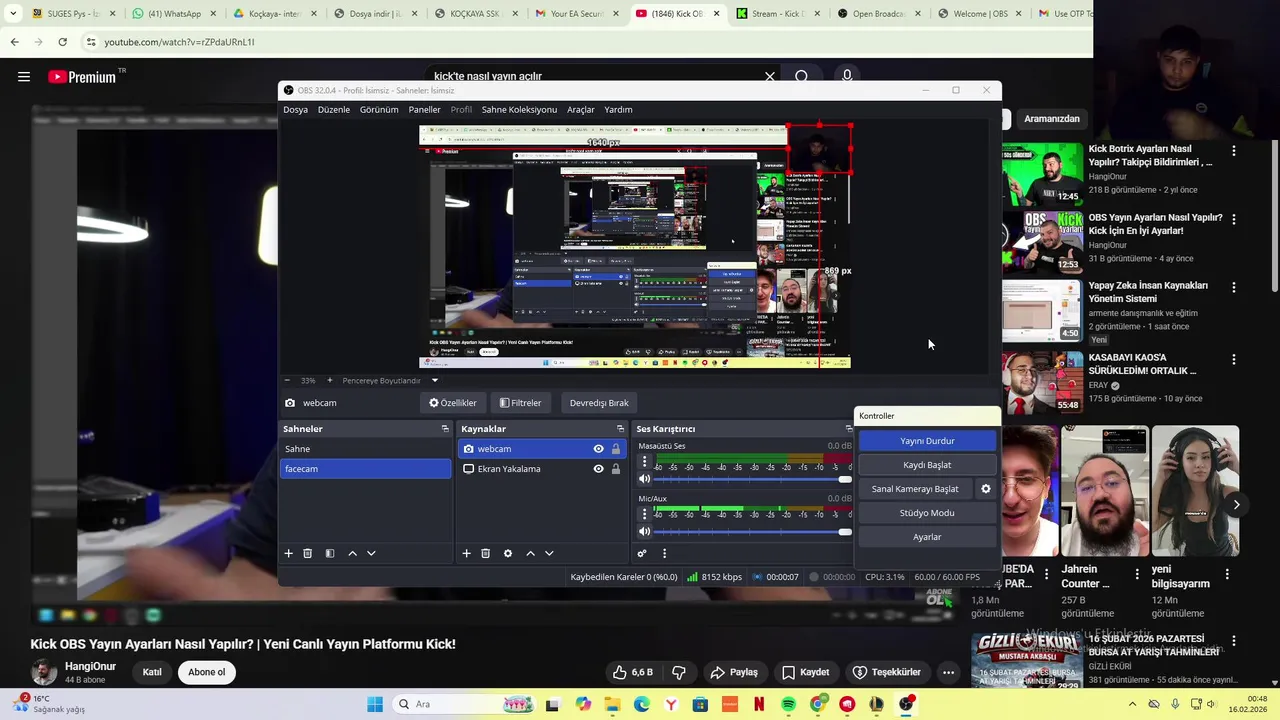Image resolution: width=1280 pixels, height=720 pixels.
Task: Open Kick Botrix Ayarları video thumbnail
Action: [x=1042, y=173]
